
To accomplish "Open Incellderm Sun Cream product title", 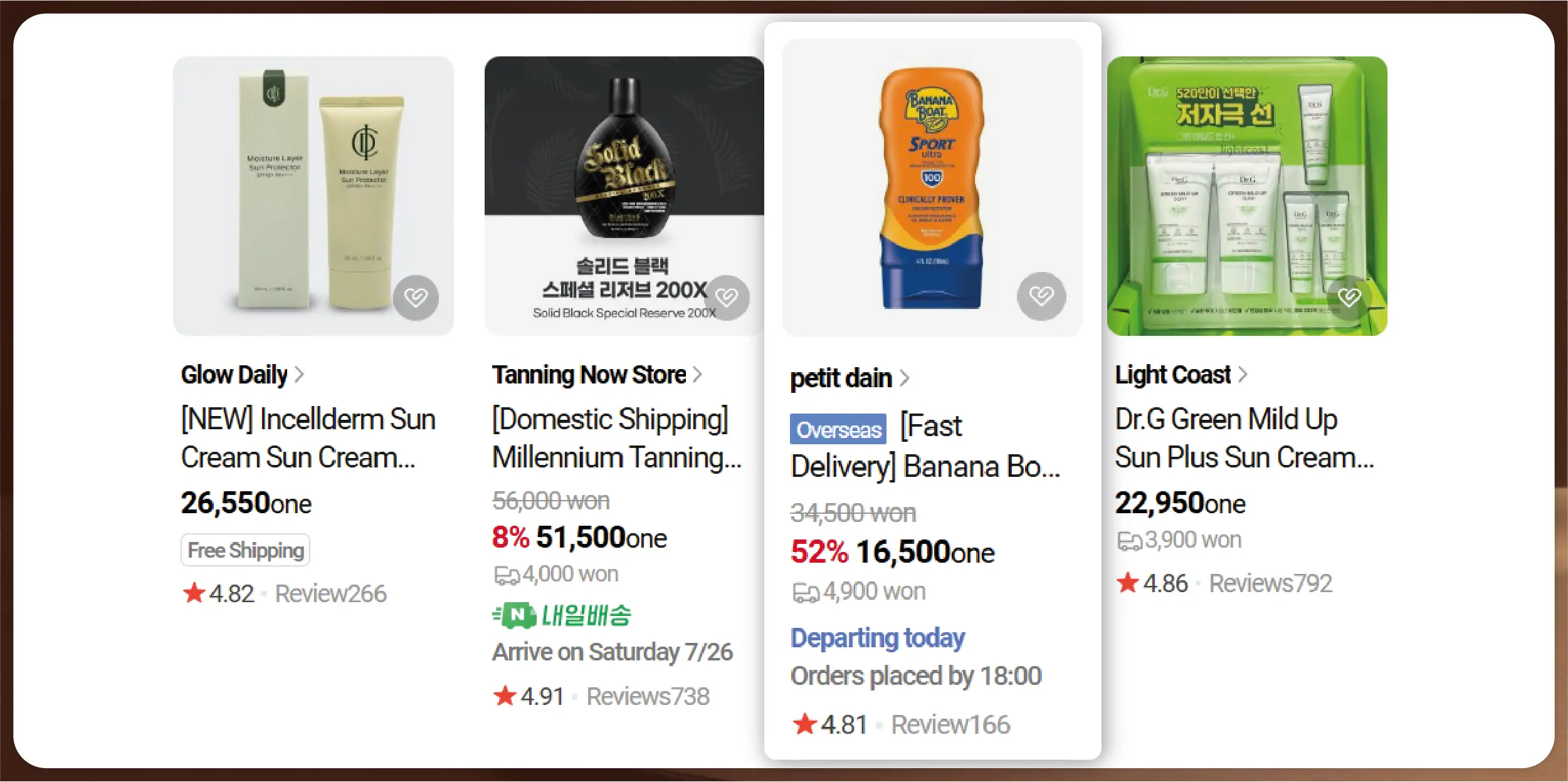I will coord(308,438).
